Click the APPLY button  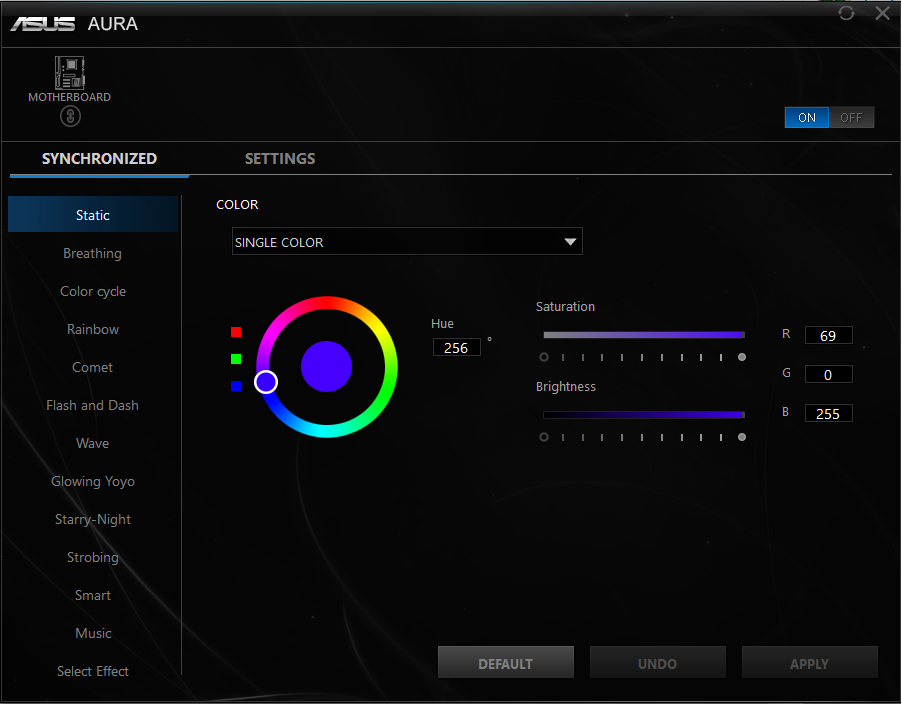pyautogui.click(x=809, y=663)
